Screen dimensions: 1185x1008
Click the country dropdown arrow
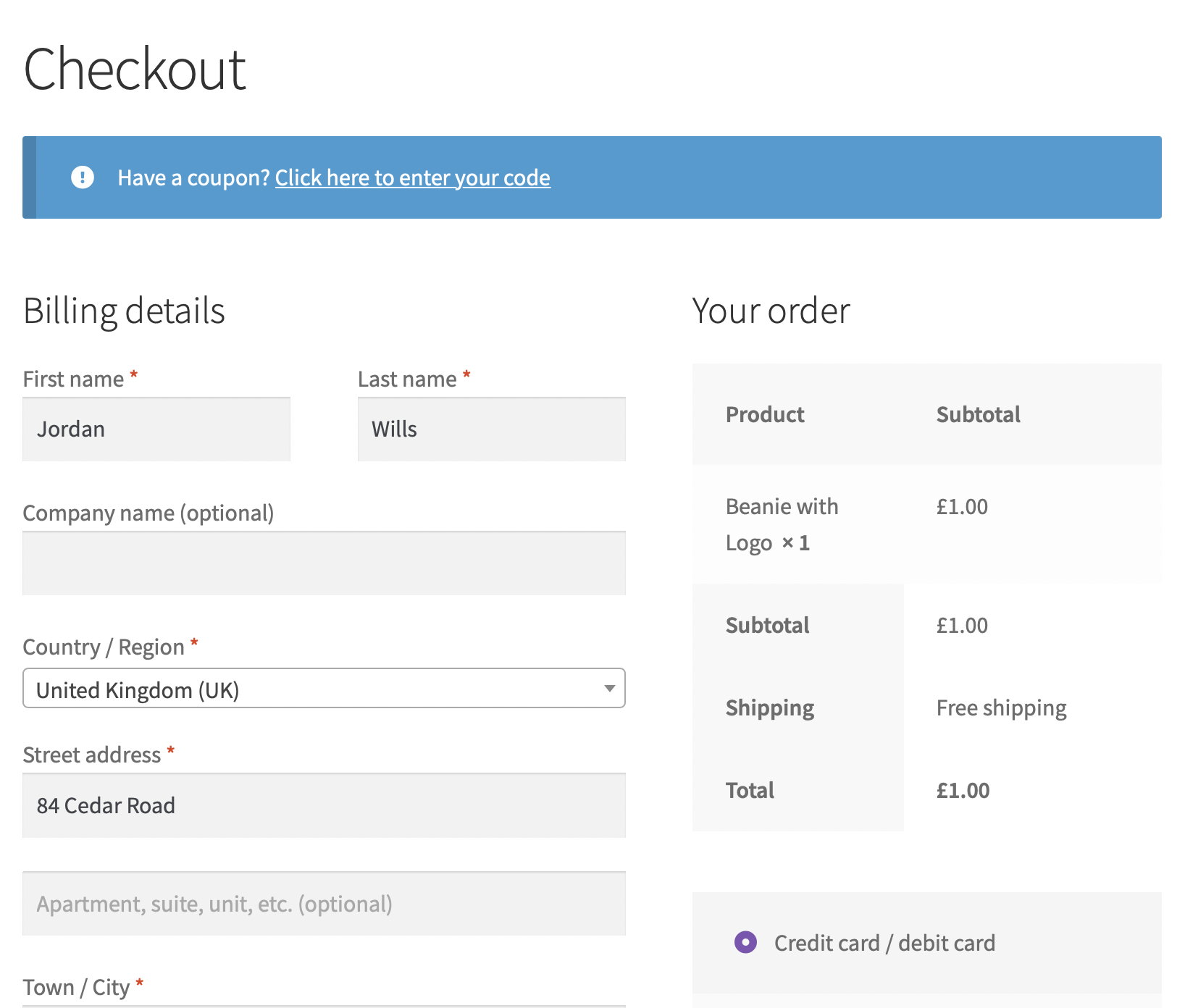pos(608,689)
